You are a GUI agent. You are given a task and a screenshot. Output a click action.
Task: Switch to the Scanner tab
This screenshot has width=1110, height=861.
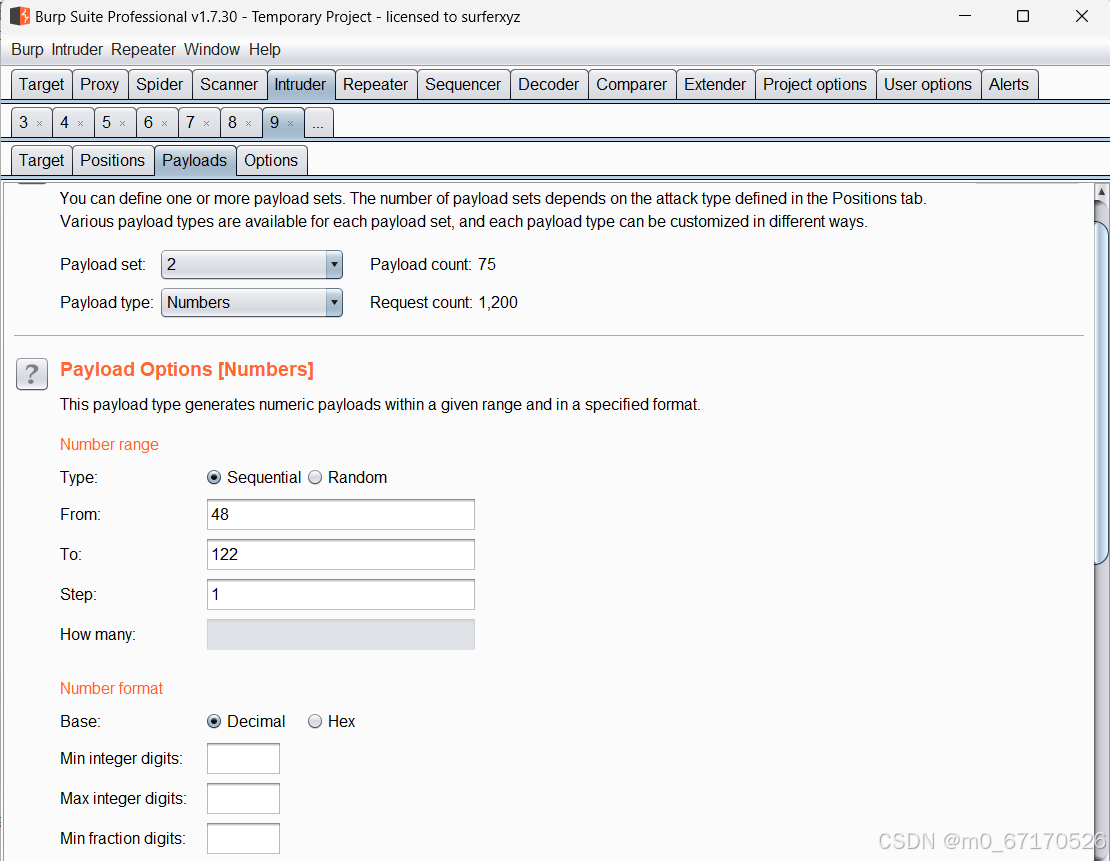click(x=229, y=84)
